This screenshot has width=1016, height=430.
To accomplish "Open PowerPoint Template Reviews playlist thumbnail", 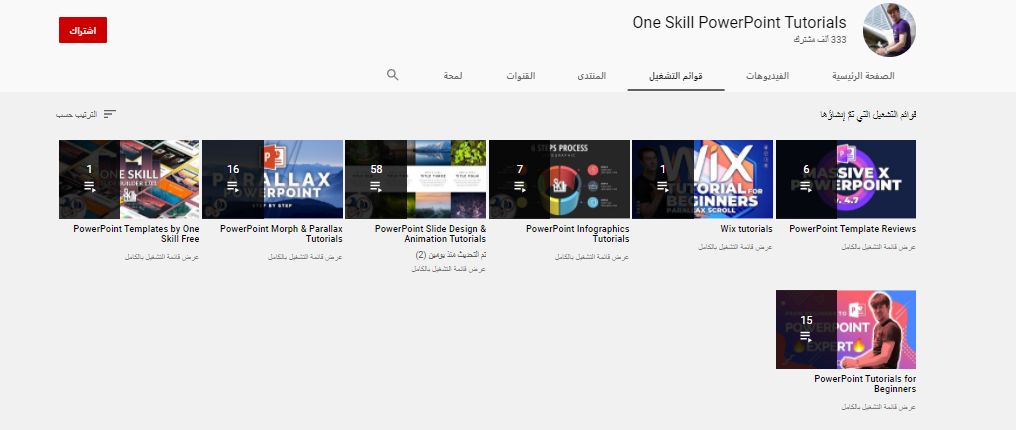I will pyautogui.click(x=846, y=179).
